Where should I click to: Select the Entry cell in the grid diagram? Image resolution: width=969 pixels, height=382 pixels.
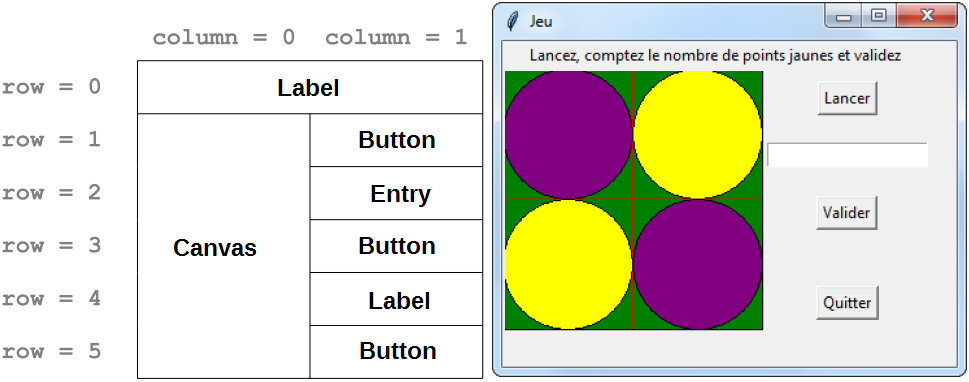pyautogui.click(x=396, y=193)
